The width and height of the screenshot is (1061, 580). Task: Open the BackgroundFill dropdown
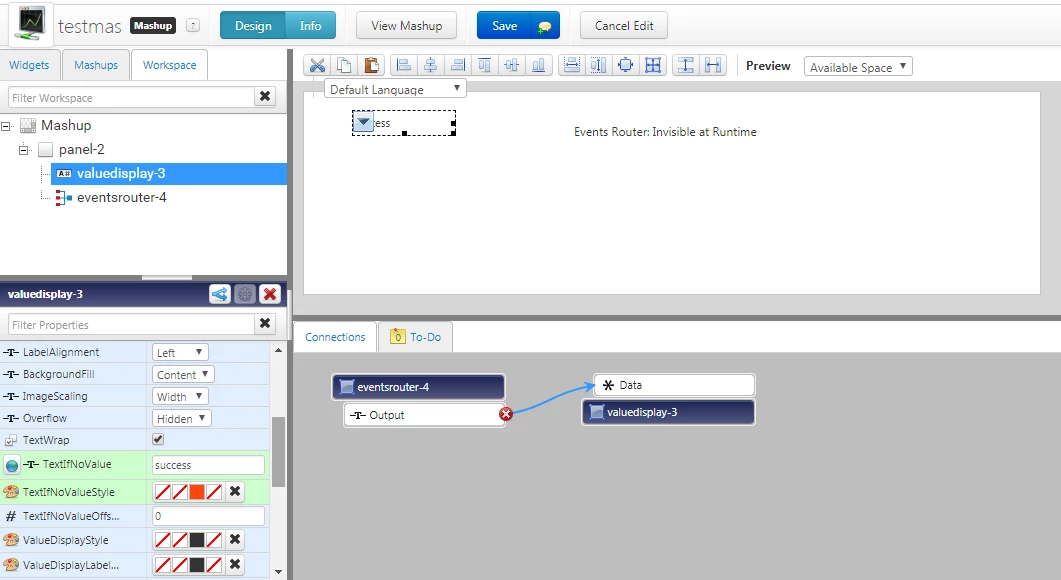coord(183,374)
